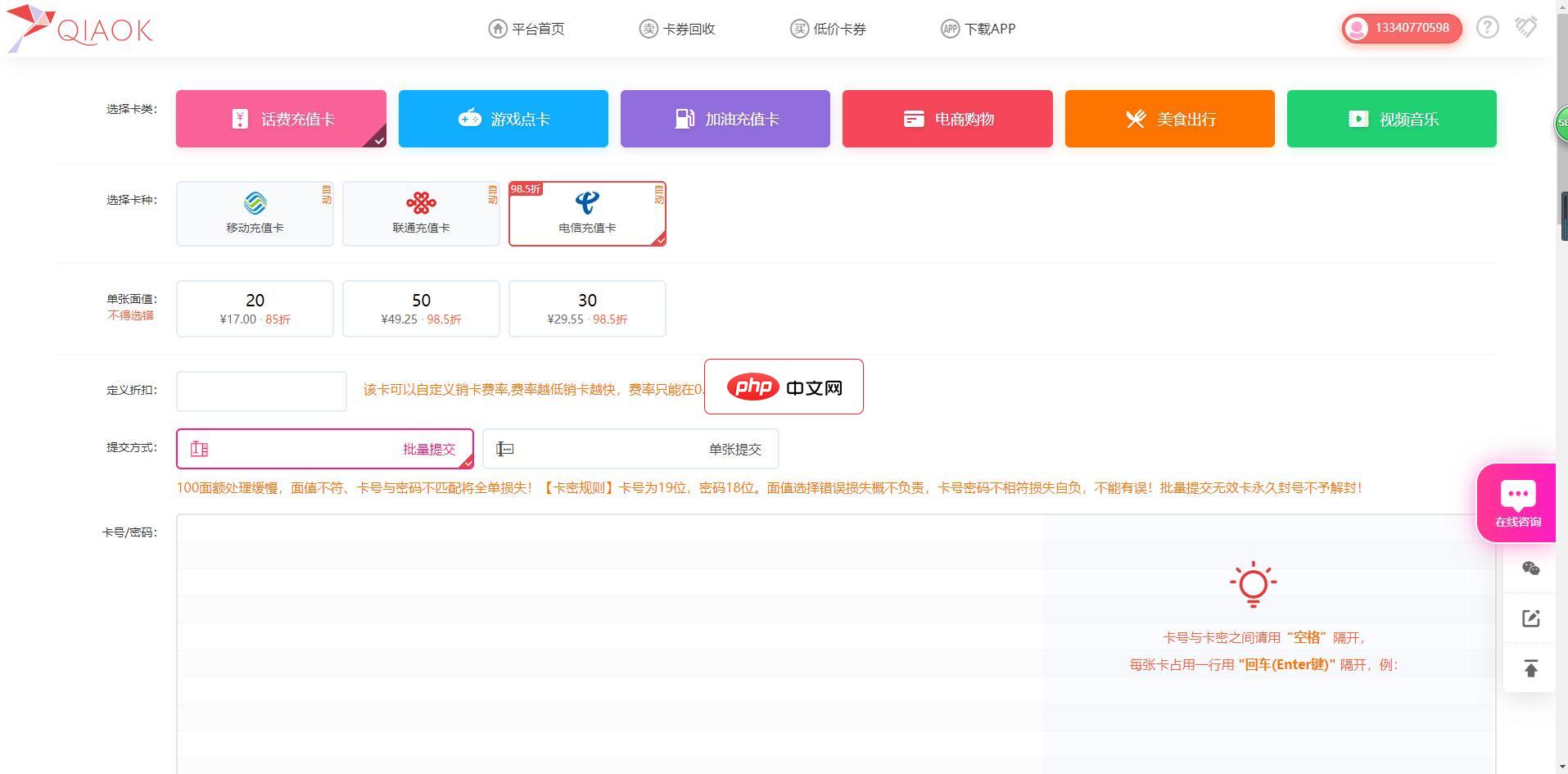Click the 在线咨询 chat button
The height and width of the screenshot is (774, 1568).
[x=1516, y=501]
